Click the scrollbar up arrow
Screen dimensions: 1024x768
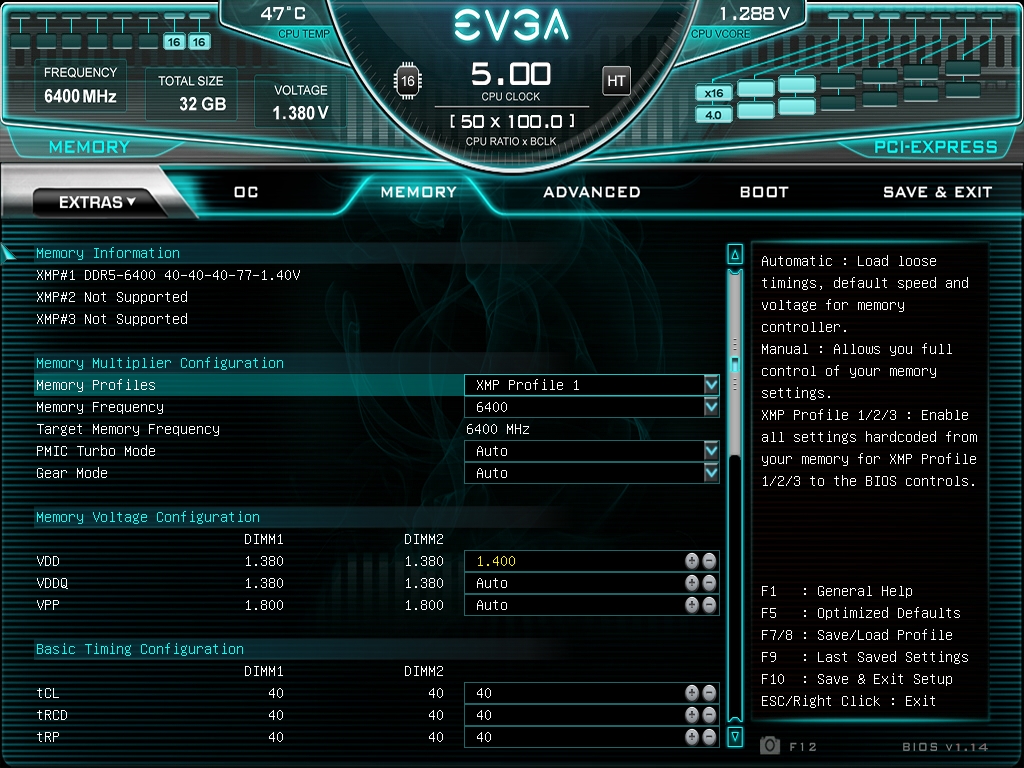pos(735,255)
